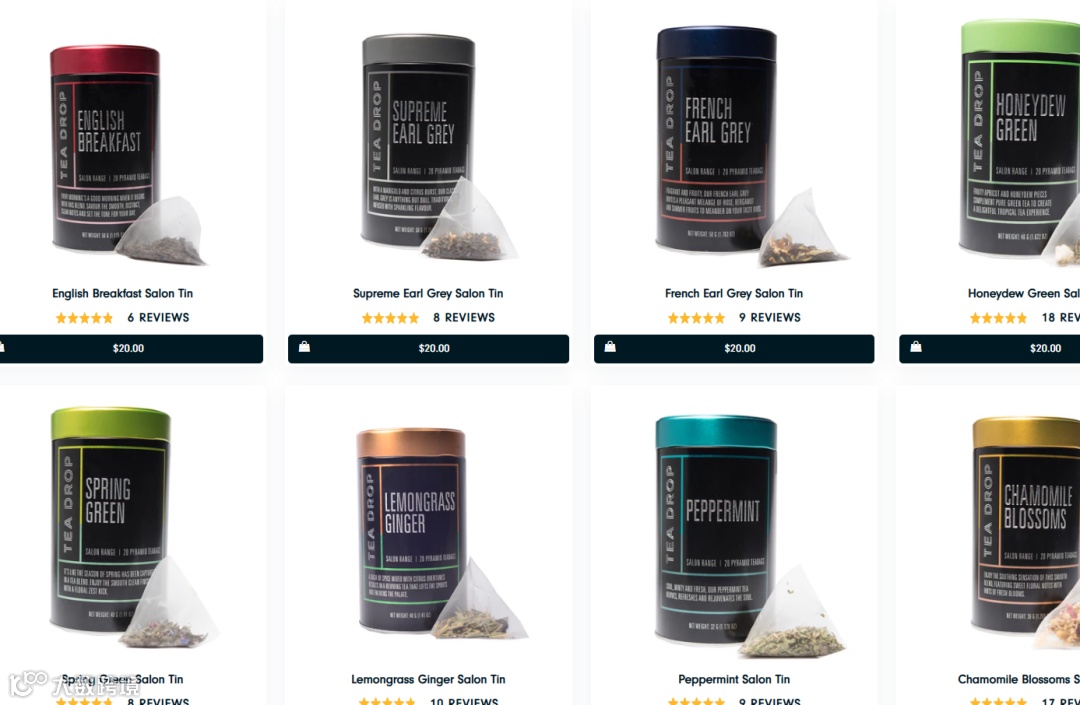
Task: Add French Earl Grey tin to cart
Action: pyautogui.click(x=734, y=348)
